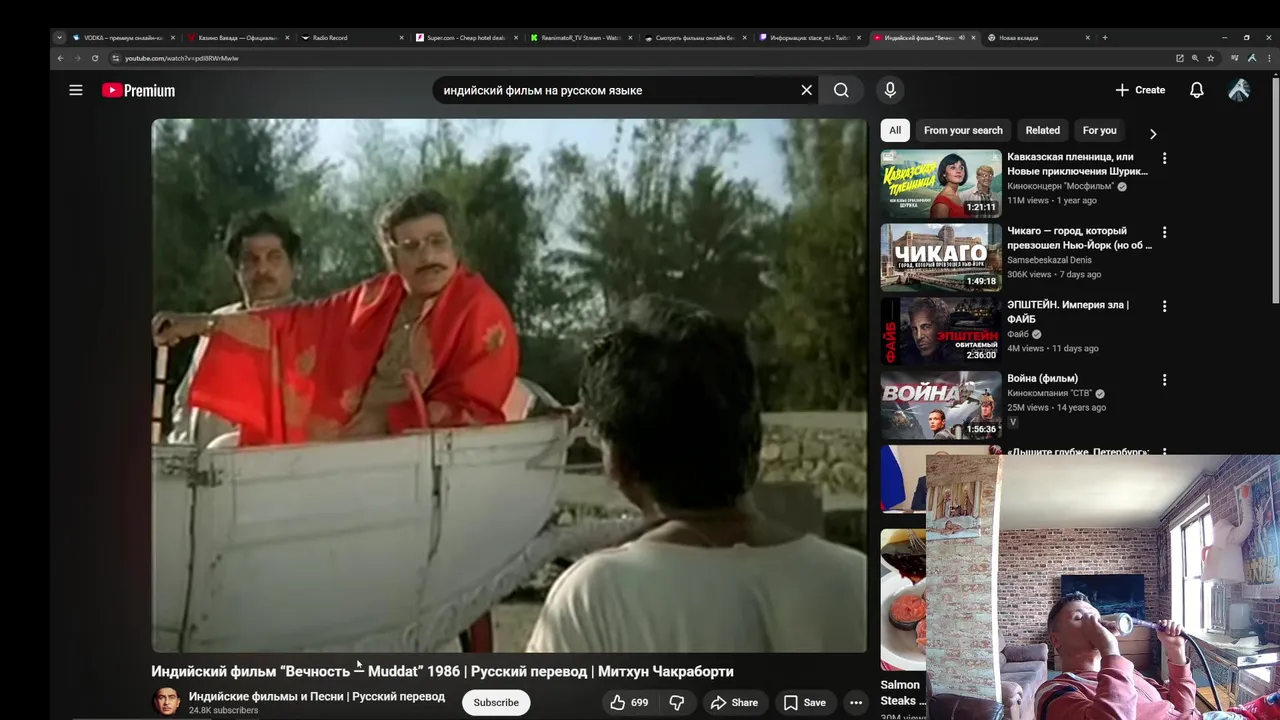Open channel Индийские фильмы и Песни
1280x720 pixels.
pyautogui.click(x=317, y=696)
